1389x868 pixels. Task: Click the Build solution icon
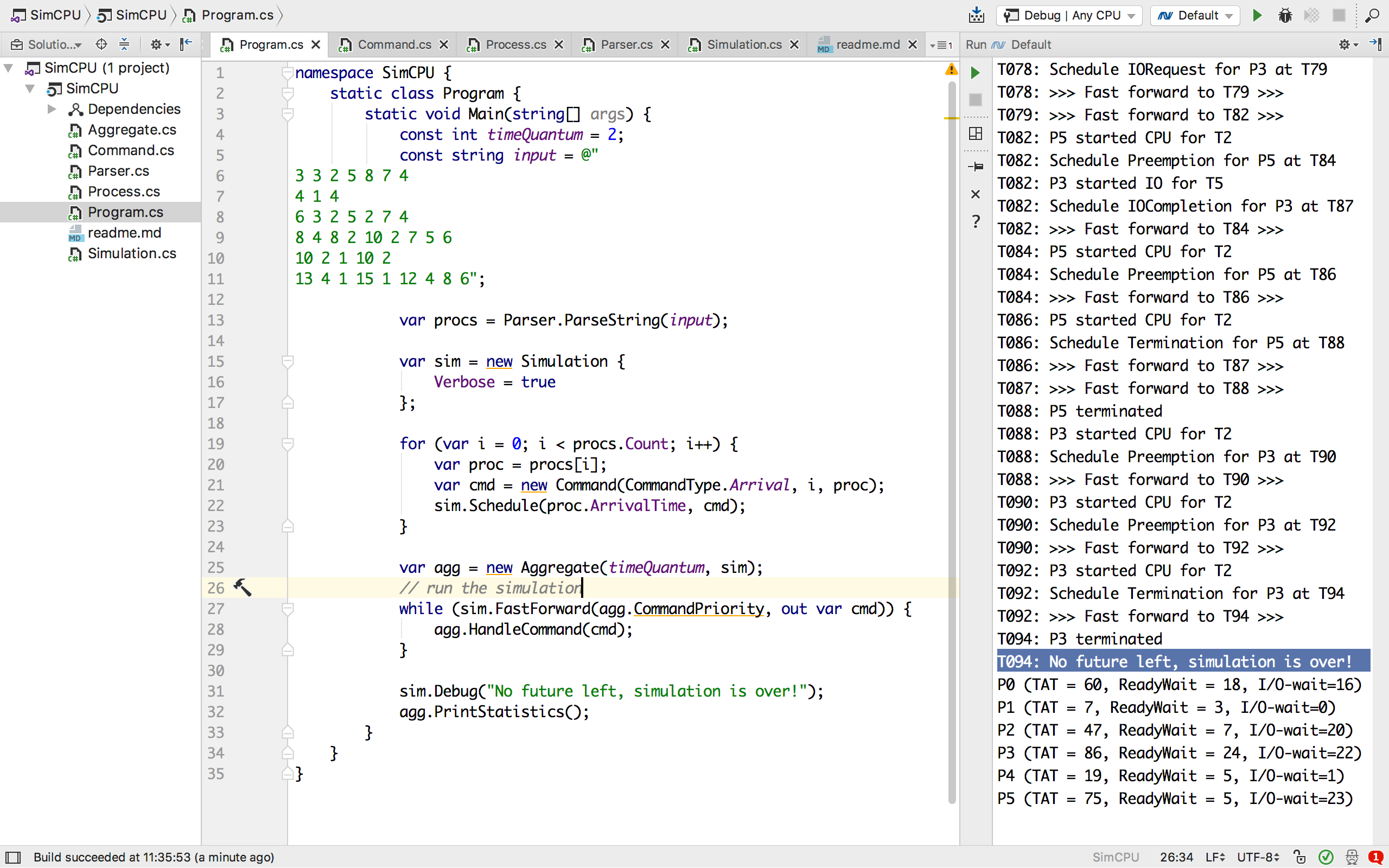tap(976, 16)
